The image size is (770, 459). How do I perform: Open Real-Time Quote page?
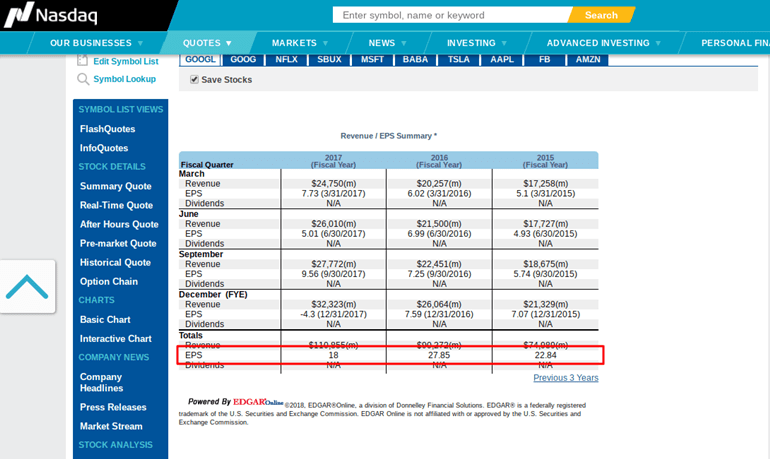[x=116, y=206]
